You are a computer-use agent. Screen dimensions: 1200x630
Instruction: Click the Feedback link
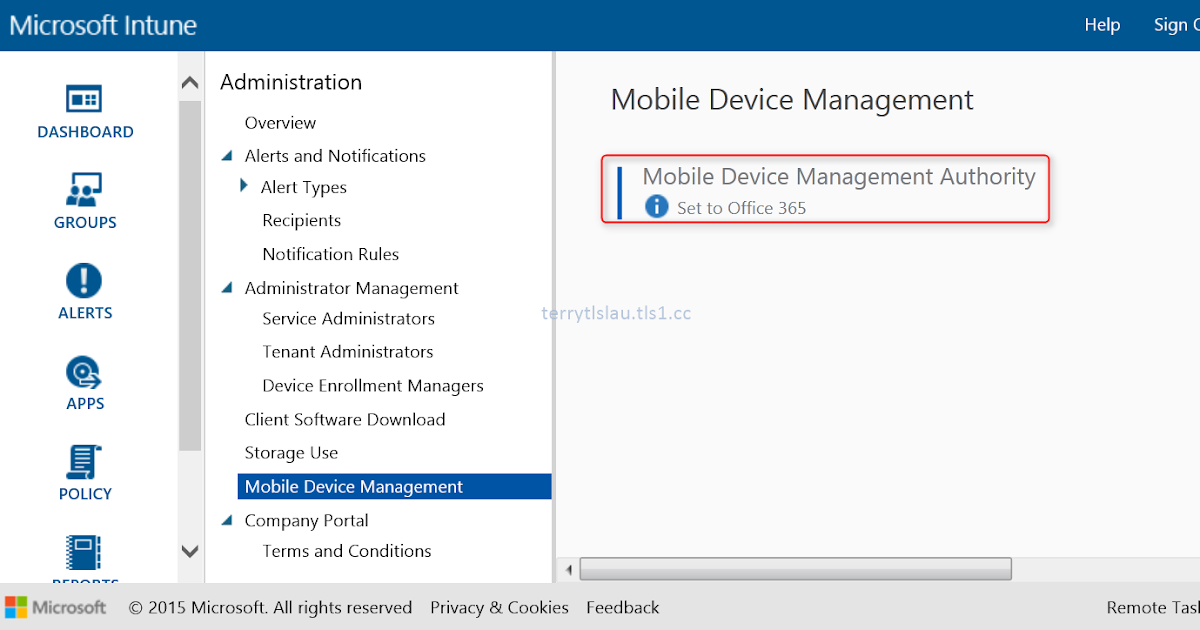pyautogui.click(x=622, y=607)
